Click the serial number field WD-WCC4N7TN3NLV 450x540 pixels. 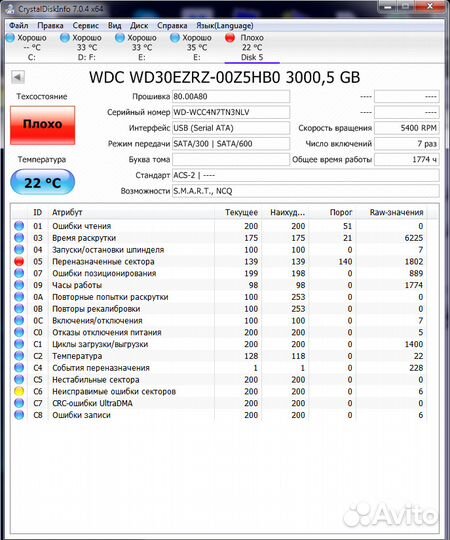pyautogui.click(x=231, y=112)
